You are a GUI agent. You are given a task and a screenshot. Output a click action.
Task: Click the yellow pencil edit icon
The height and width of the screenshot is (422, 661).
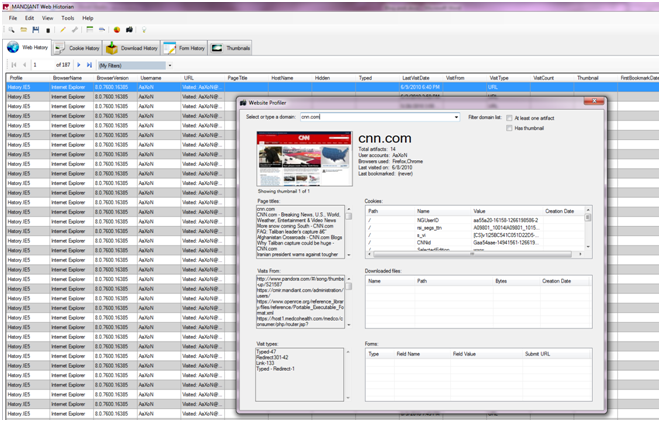63,30
